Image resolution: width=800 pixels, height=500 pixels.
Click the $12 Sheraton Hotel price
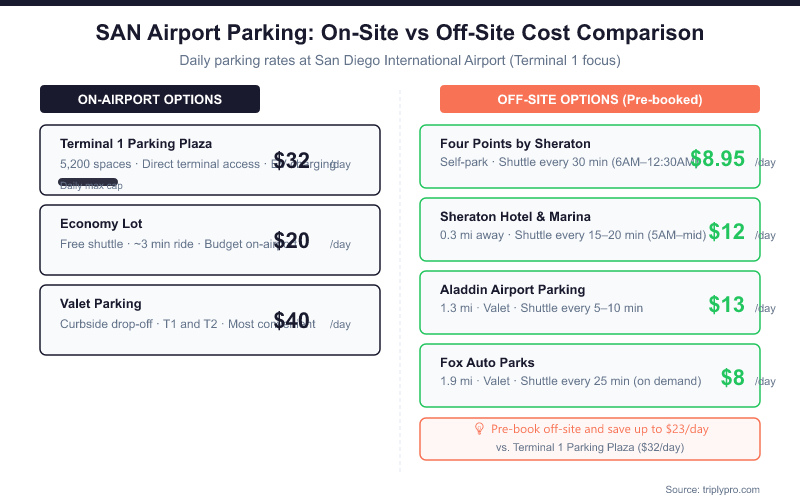(727, 232)
